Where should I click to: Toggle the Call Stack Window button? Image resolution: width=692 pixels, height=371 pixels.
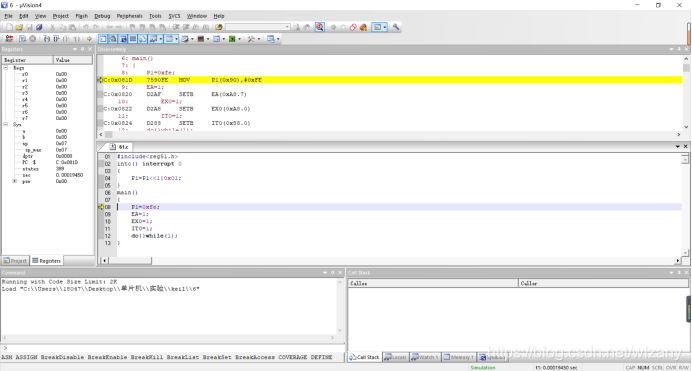coord(143,39)
